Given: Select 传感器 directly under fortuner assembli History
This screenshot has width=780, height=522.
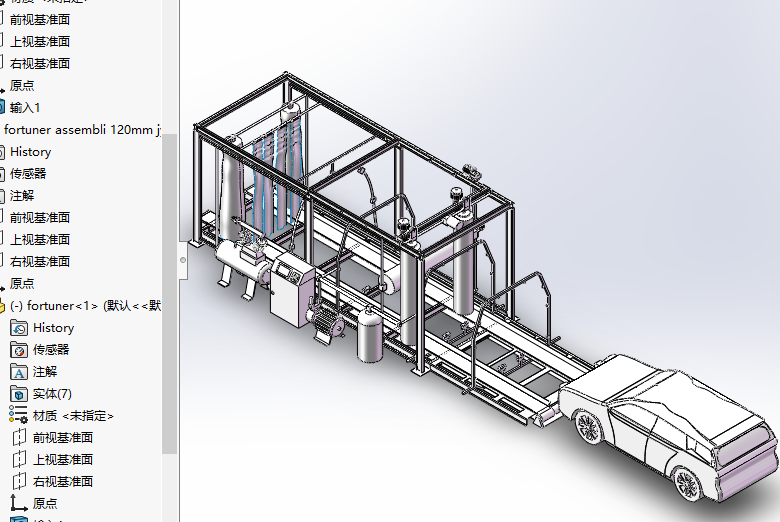Looking at the screenshot, I should pyautogui.click(x=28, y=174).
